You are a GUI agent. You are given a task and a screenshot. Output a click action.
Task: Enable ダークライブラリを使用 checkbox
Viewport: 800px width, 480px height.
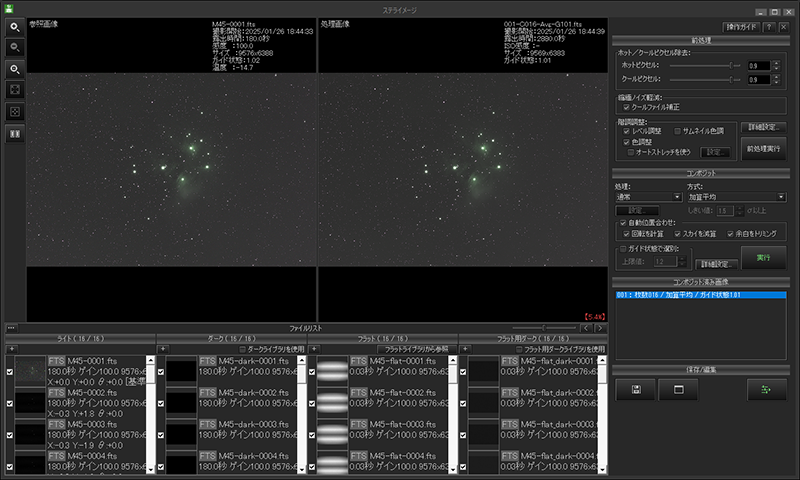tap(242, 349)
